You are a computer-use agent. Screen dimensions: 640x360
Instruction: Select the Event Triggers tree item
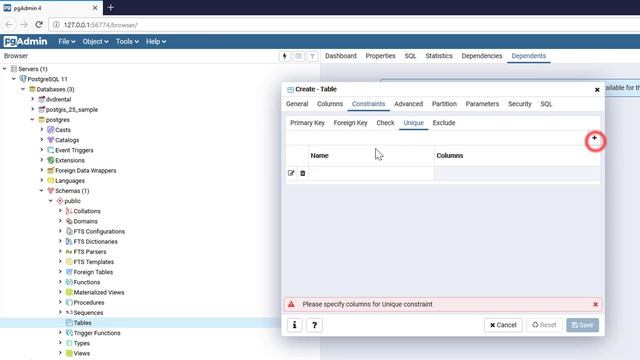click(x=74, y=150)
